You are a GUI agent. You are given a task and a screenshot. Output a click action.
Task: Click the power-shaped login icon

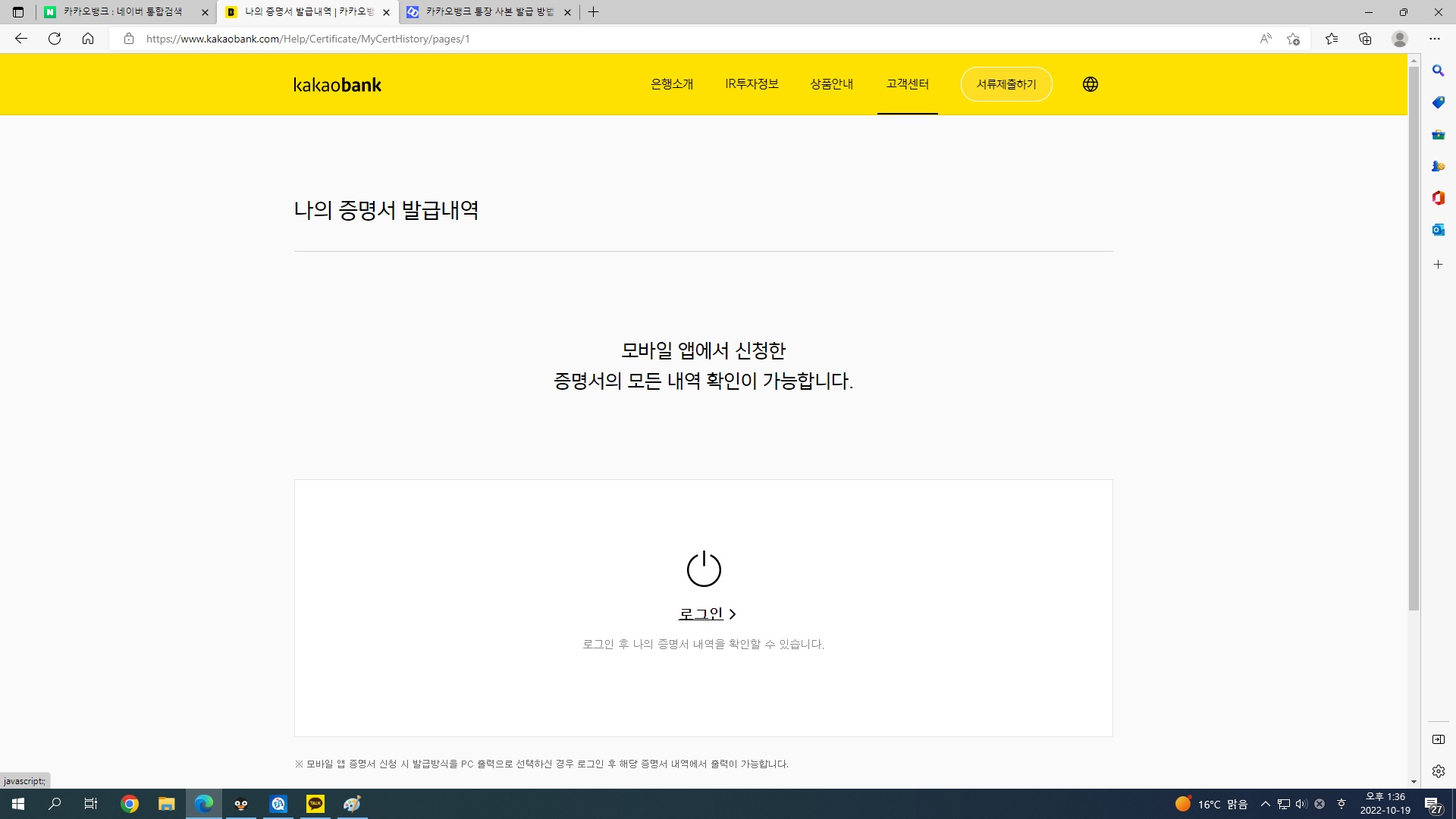point(703,569)
